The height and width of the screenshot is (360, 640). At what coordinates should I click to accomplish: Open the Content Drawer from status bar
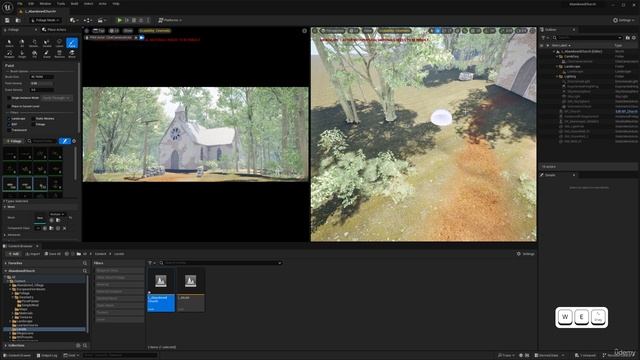coord(18,356)
